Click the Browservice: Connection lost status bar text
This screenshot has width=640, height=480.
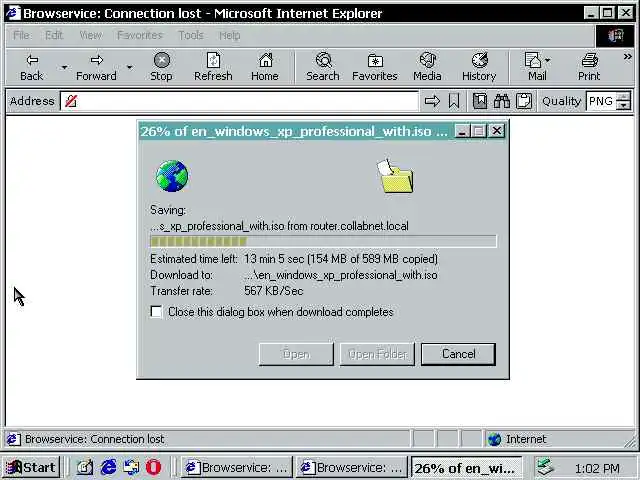coord(94,439)
